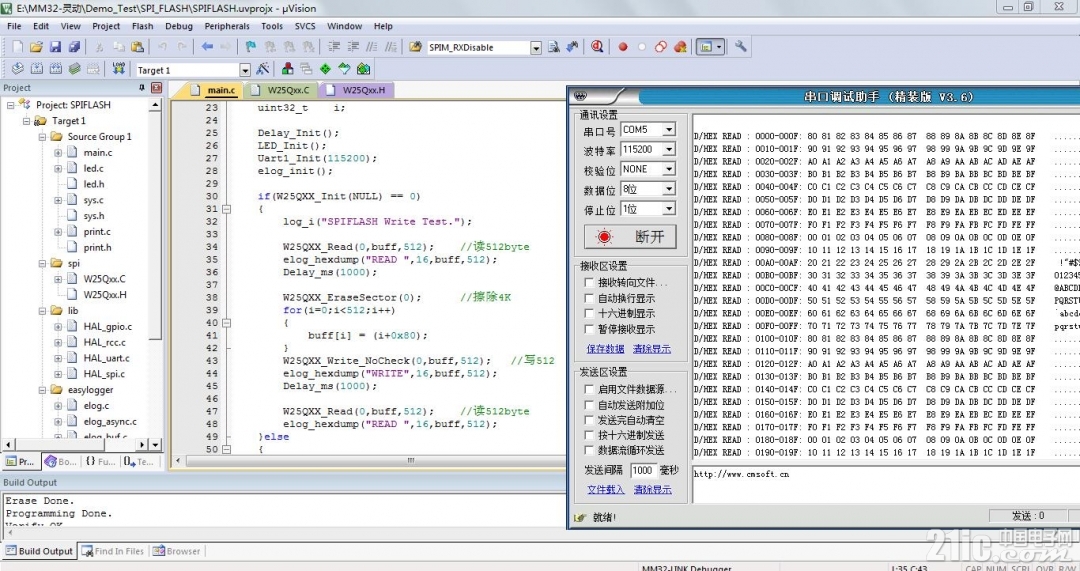Image resolution: width=1080 pixels, height=571 pixels.
Task: Translate current file toolbar icon
Action: (x=18, y=69)
